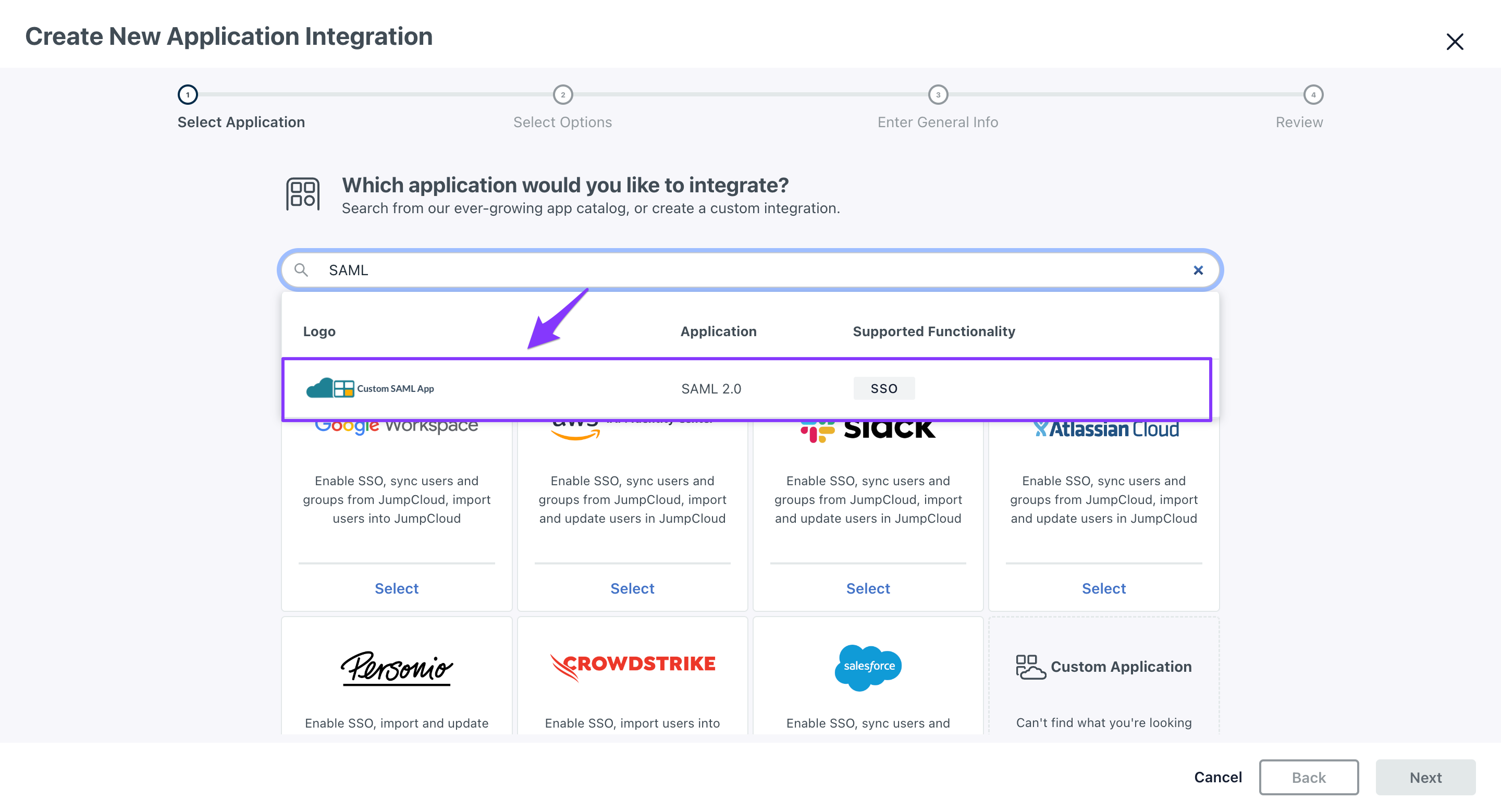Go to step 4 Review
The height and width of the screenshot is (812, 1501).
pyautogui.click(x=1313, y=95)
